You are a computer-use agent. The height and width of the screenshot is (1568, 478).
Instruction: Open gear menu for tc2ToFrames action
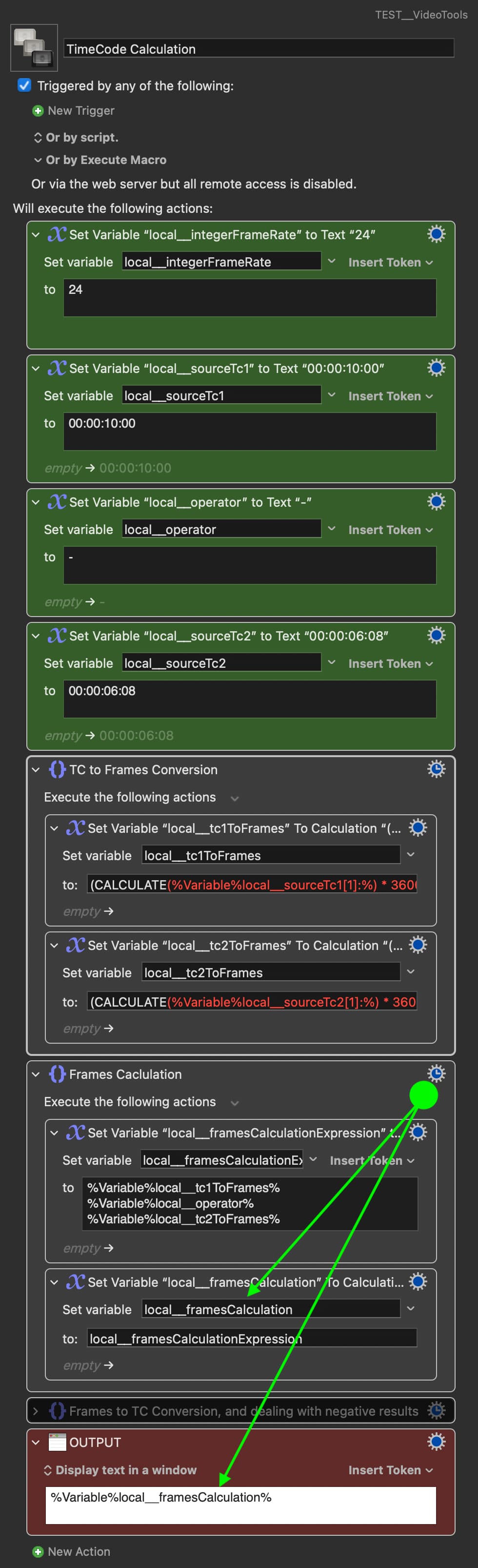(418, 945)
